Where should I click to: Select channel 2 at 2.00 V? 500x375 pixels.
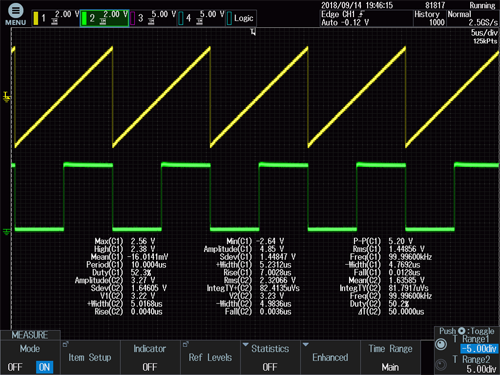(105, 18)
